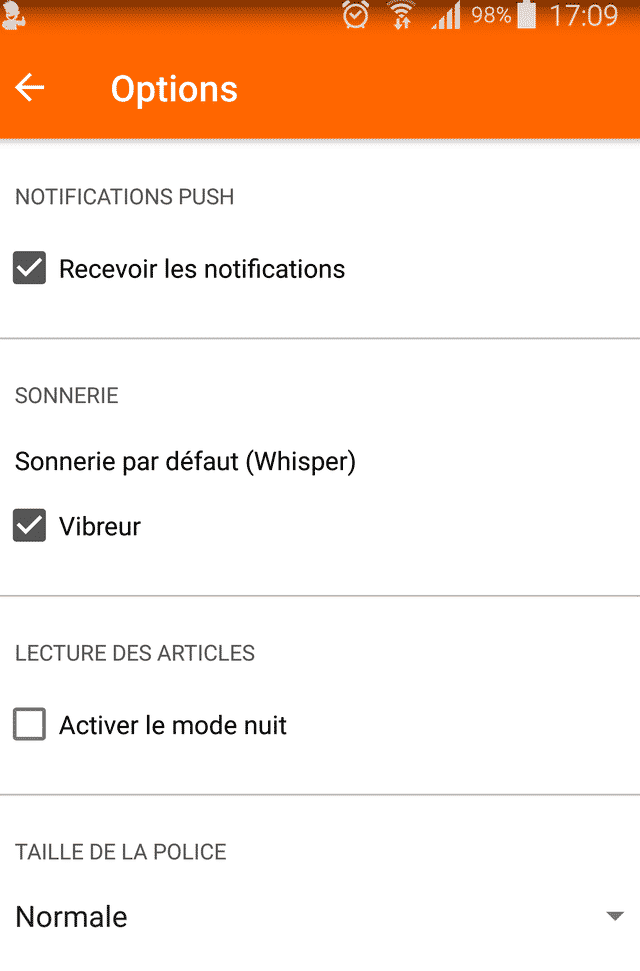640x971 pixels.
Task: Tap the cellular signal bars icon
Action: pyautogui.click(x=447, y=15)
